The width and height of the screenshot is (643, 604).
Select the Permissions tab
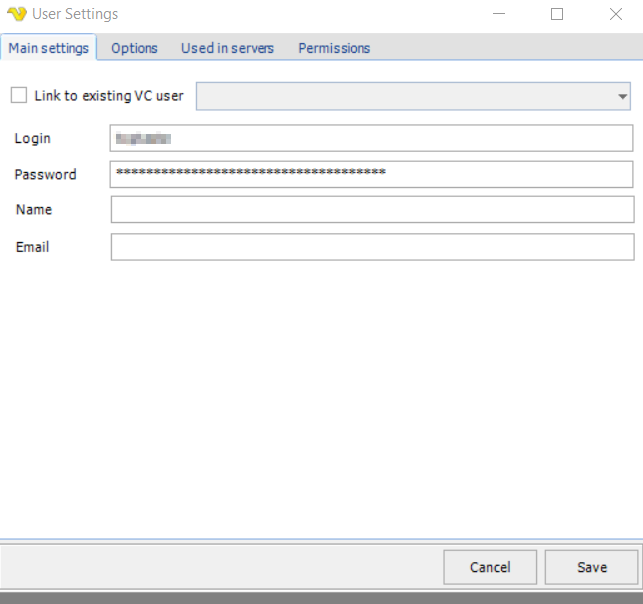click(x=334, y=48)
